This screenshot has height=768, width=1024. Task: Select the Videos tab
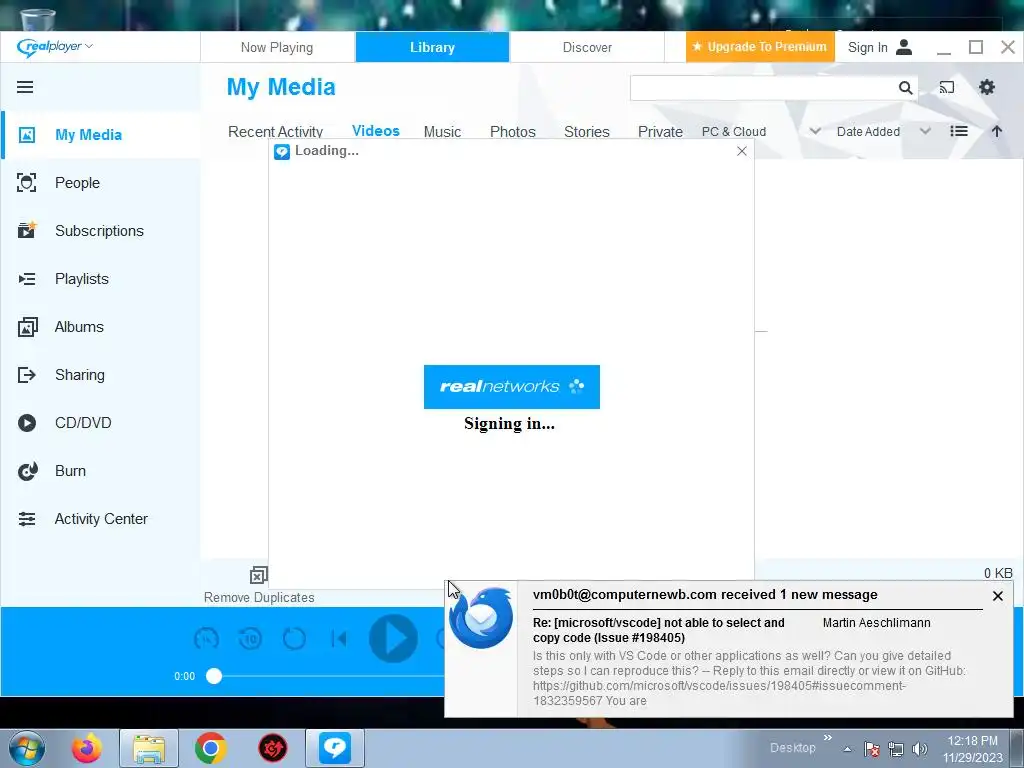[x=376, y=131]
